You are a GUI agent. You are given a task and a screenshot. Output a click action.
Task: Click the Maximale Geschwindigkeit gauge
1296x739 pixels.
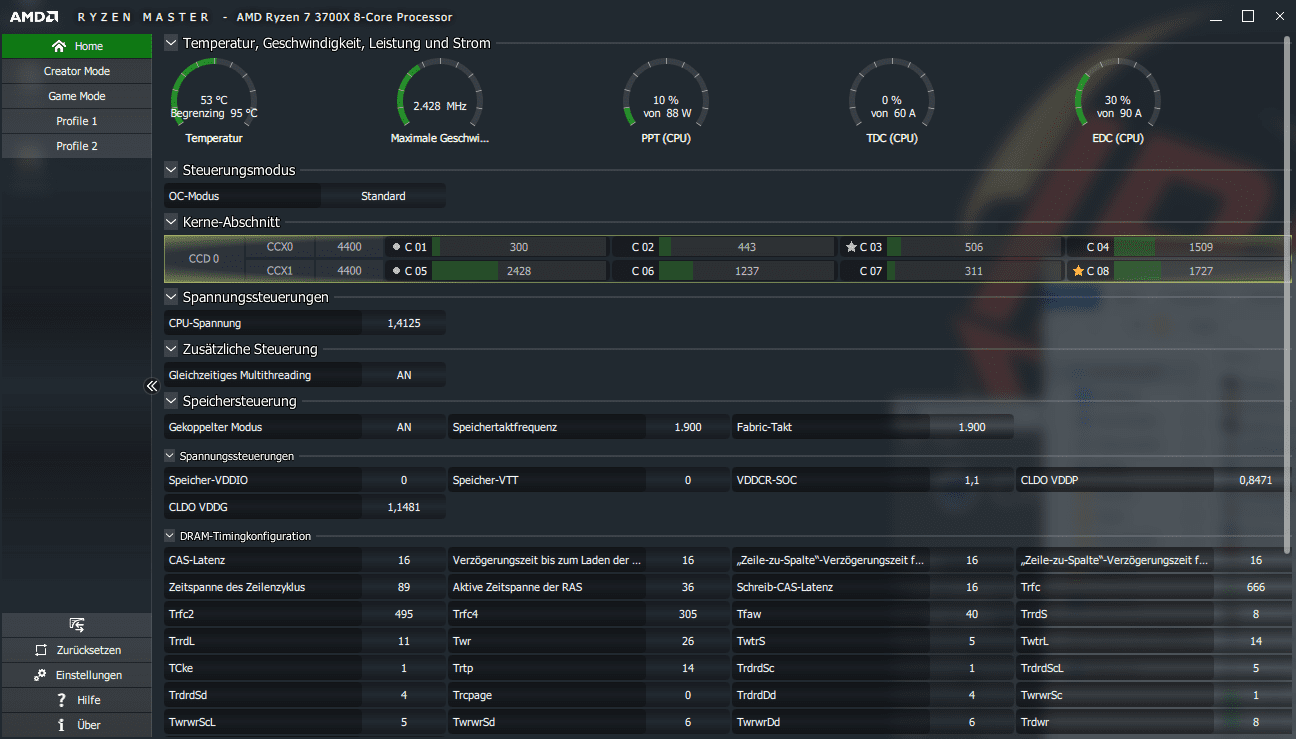pos(440,102)
